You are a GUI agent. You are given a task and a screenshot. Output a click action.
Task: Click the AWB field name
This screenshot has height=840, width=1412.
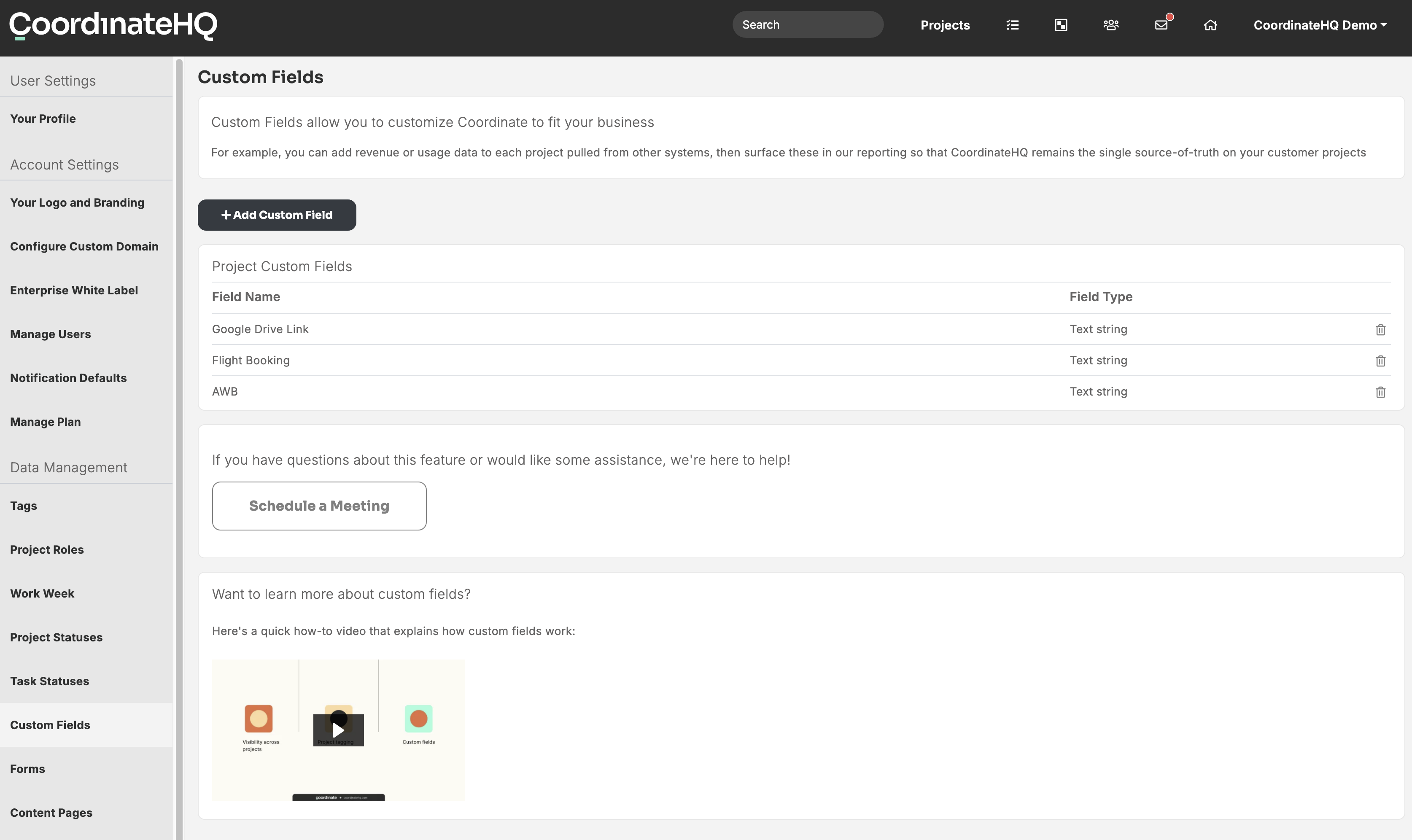(225, 392)
